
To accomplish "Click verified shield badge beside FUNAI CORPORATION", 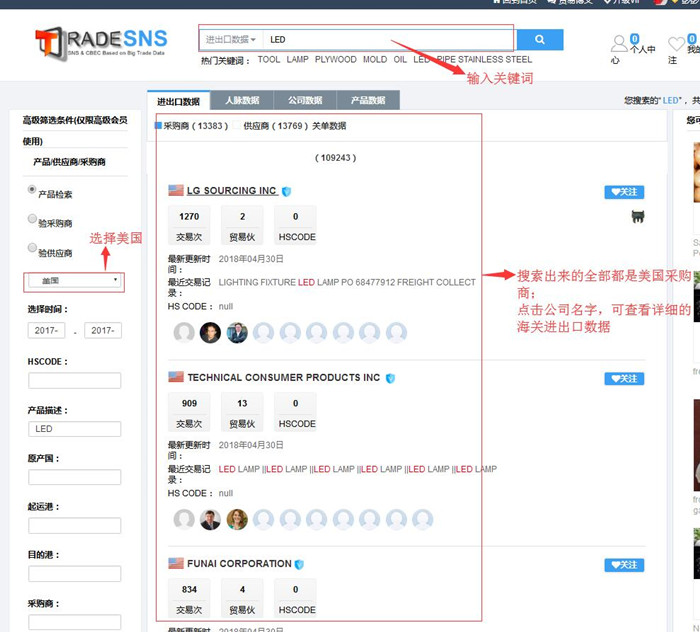I will point(299,565).
